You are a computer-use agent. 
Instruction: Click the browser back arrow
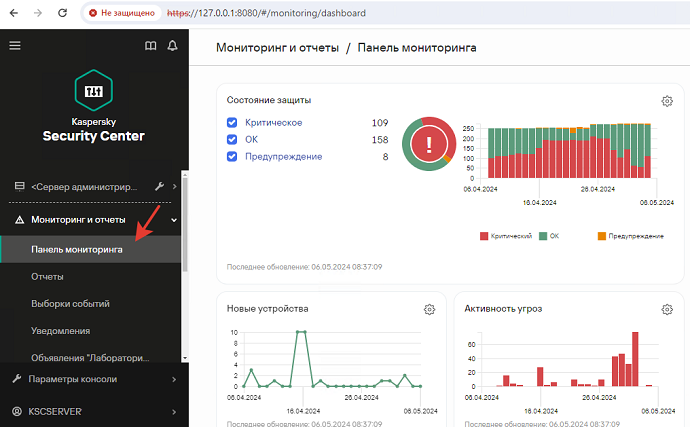(14, 13)
